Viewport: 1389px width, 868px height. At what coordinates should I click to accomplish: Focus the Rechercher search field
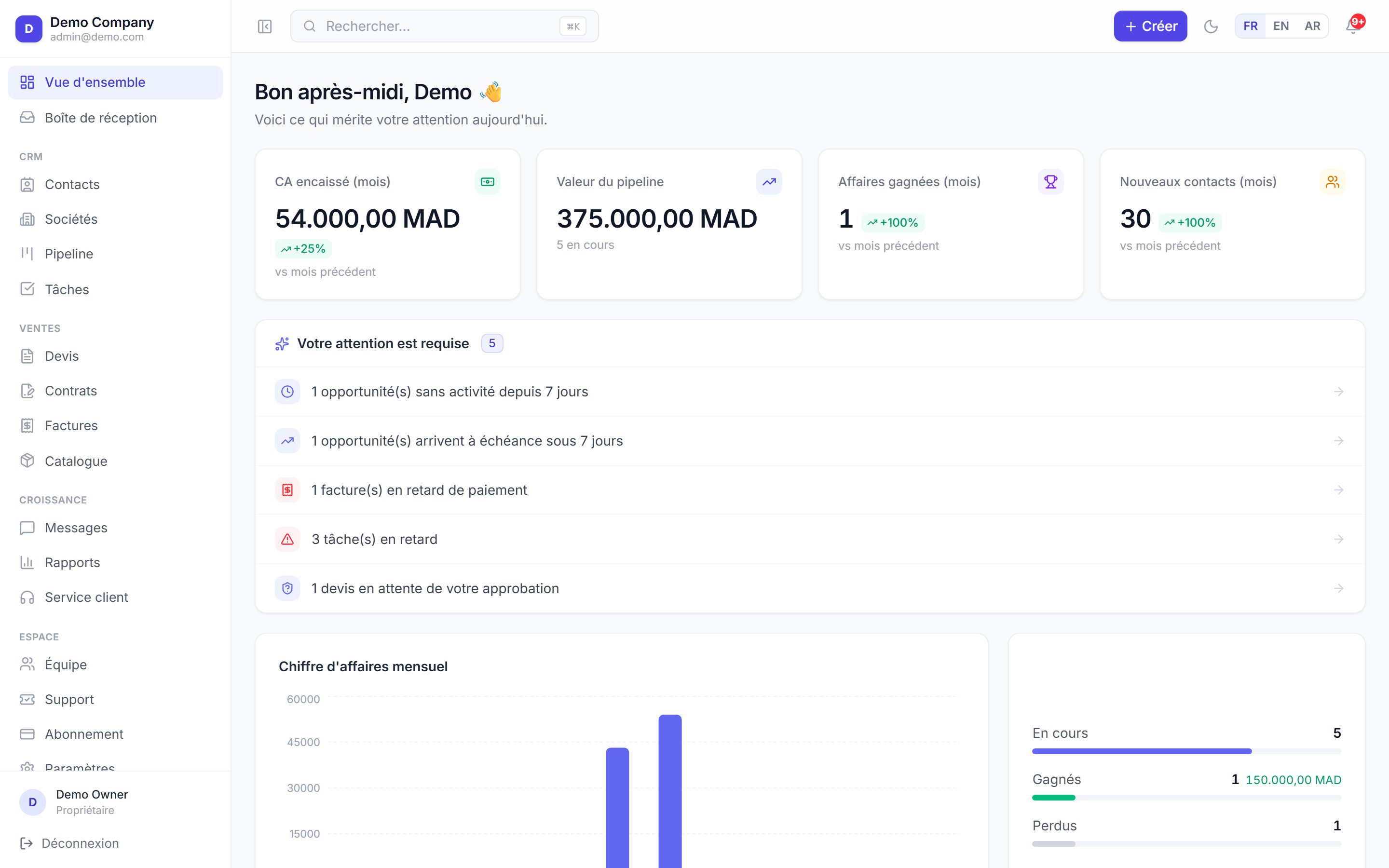pyautogui.click(x=444, y=27)
